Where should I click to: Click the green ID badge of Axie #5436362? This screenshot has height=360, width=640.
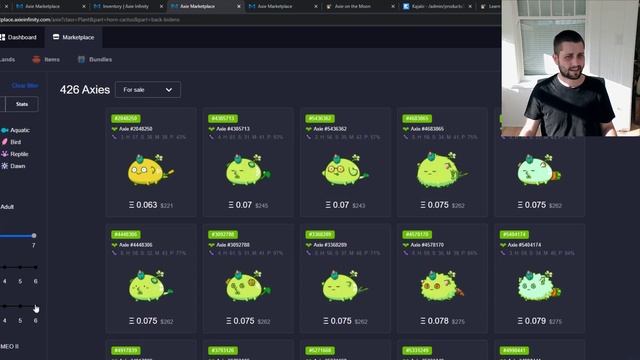320,118
